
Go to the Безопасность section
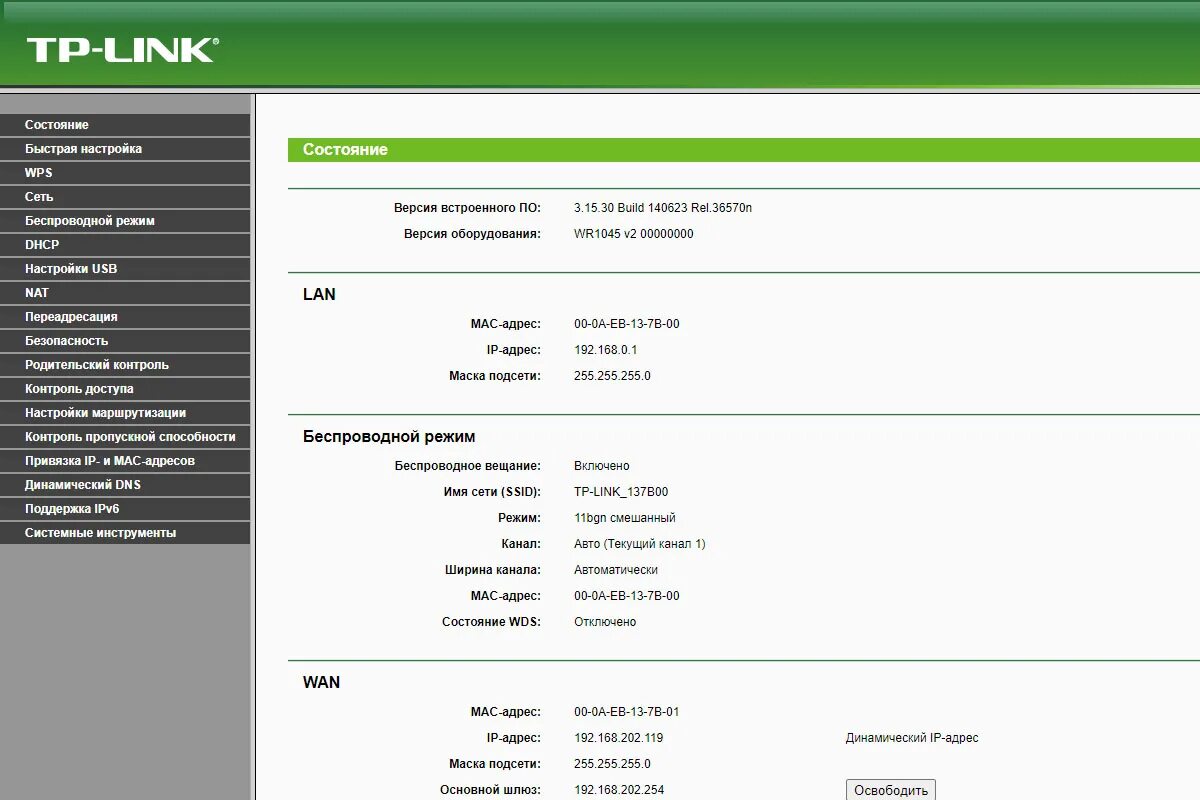pos(125,341)
